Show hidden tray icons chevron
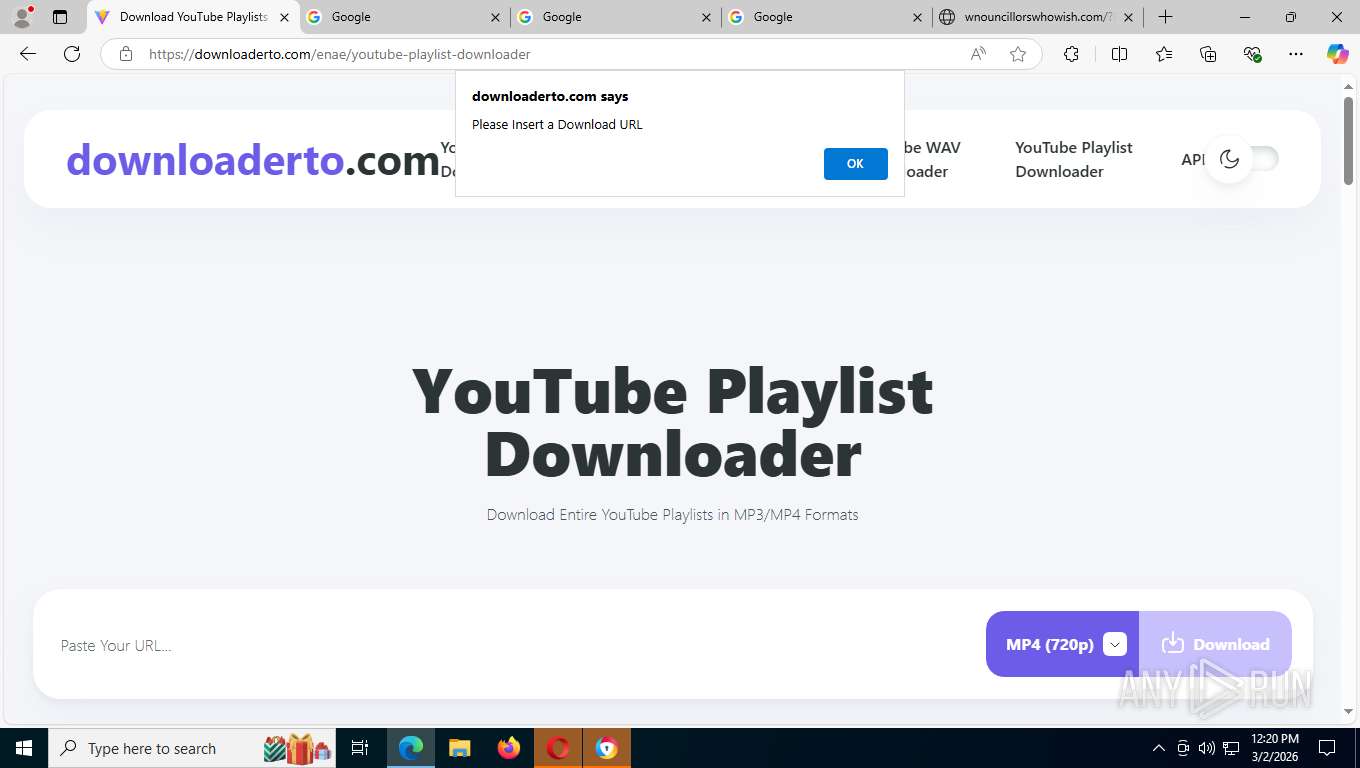Image resolution: width=1360 pixels, height=768 pixels. pos(1159,748)
